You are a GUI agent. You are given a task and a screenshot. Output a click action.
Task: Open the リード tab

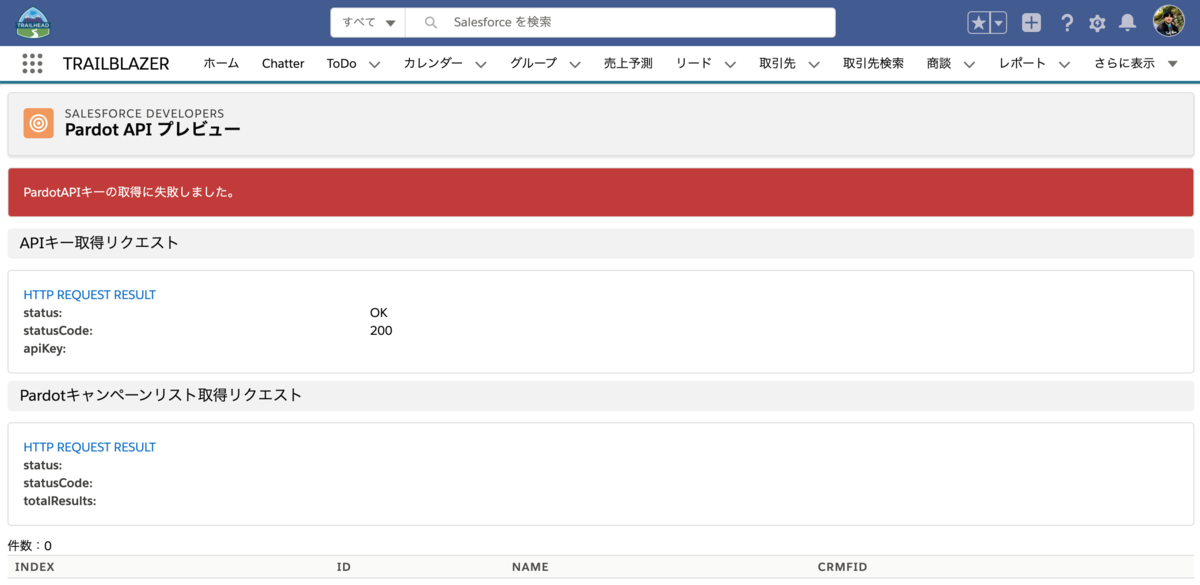click(693, 63)
